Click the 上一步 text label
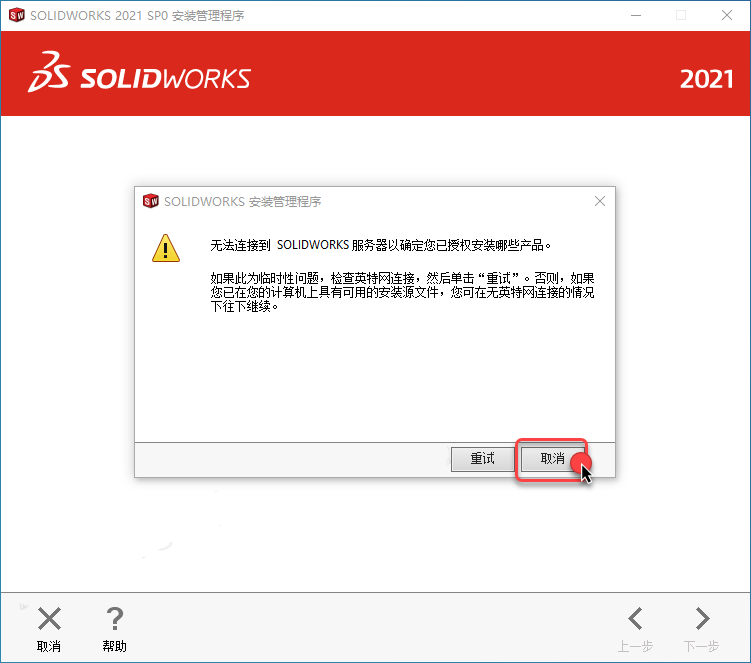 635,646
